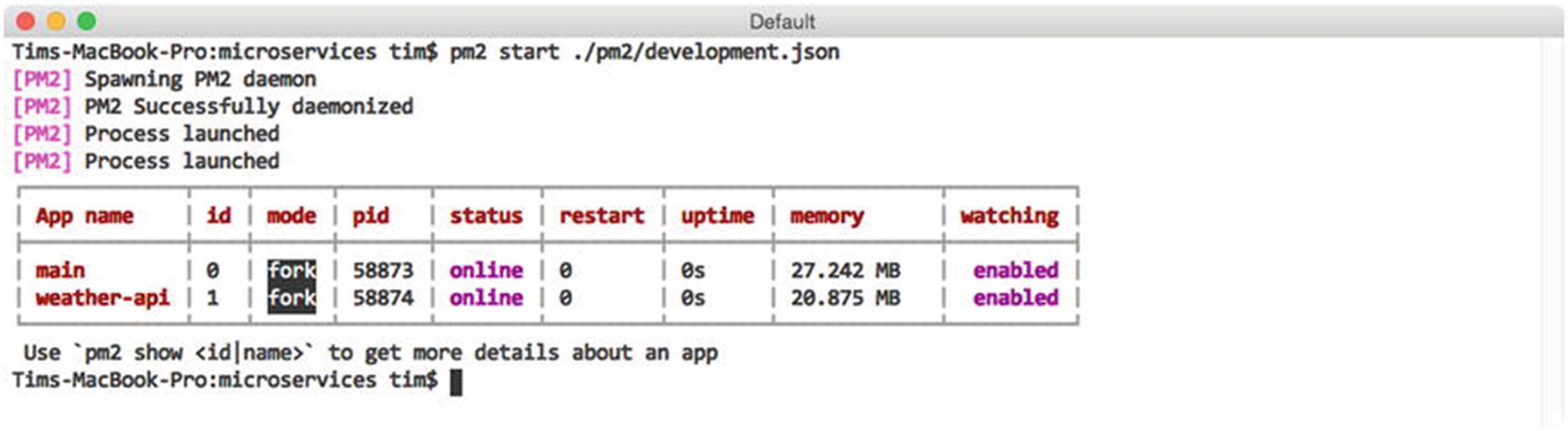Viewport: 1568px width, 431px height.
Task: Click the vertical scrollbar track on the right edge
Action: pyautogui.click(x=1552, y=227)
